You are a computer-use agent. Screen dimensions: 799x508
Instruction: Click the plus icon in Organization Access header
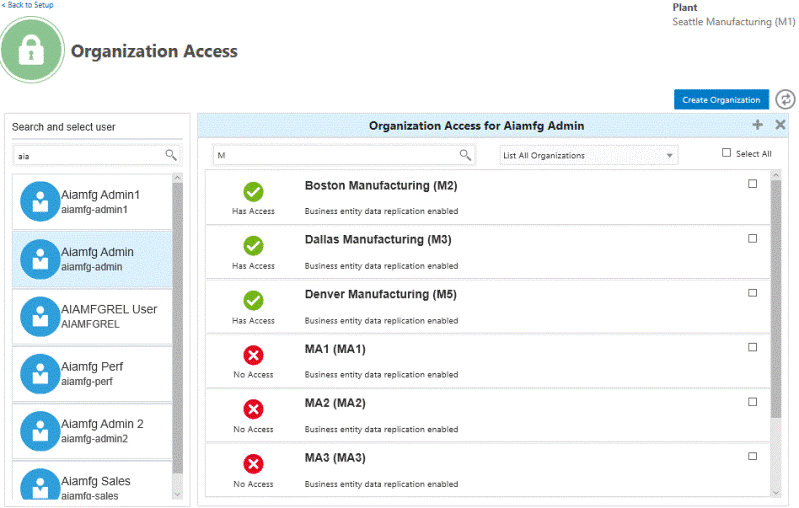(x=758, y=125)
